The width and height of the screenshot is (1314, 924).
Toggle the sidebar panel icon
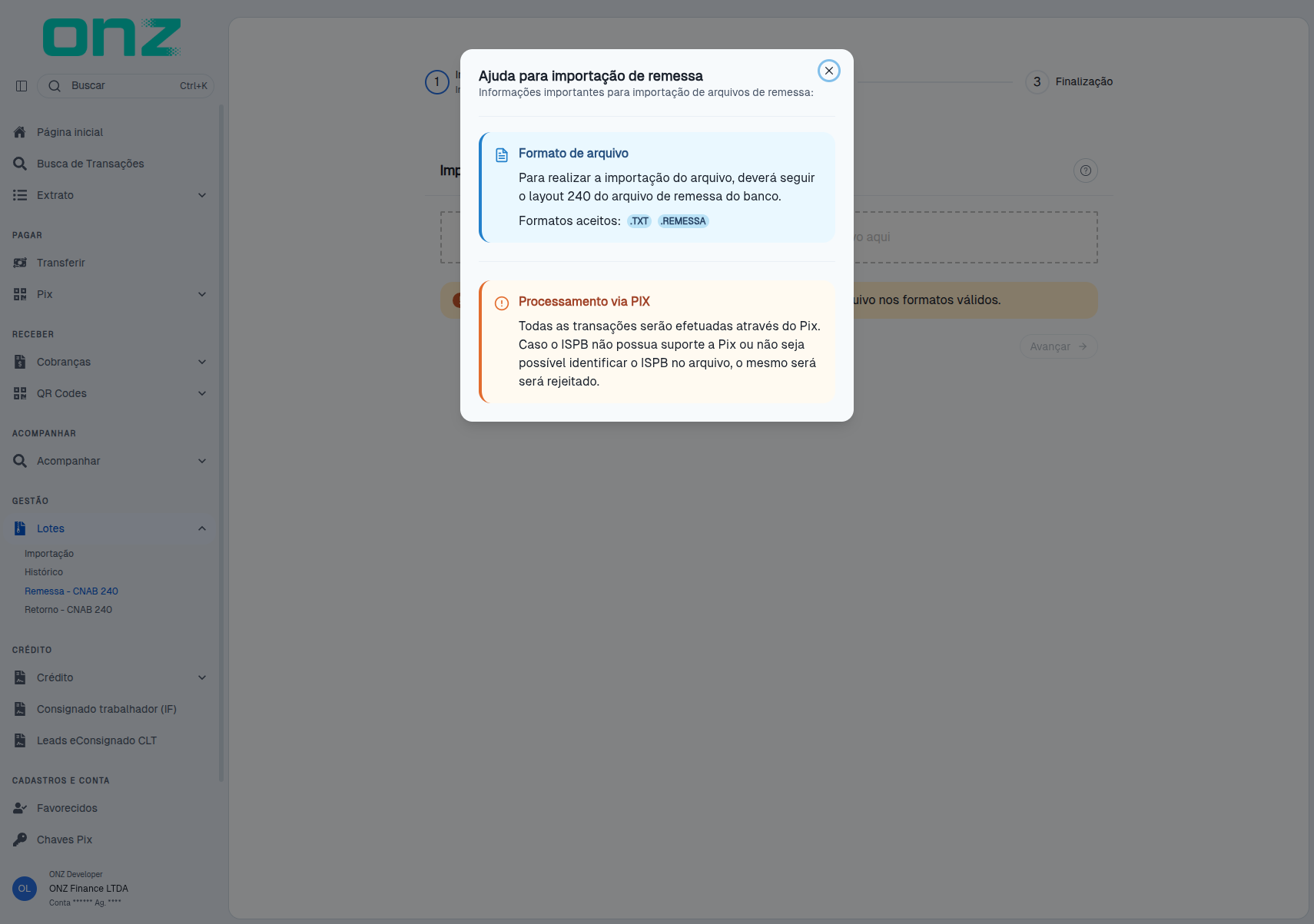(22, 86)
